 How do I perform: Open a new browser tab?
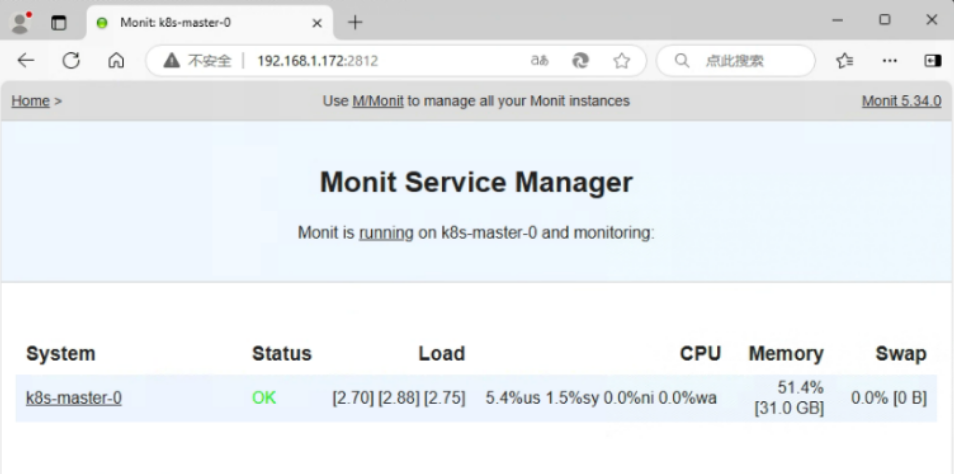coord(355,23)
